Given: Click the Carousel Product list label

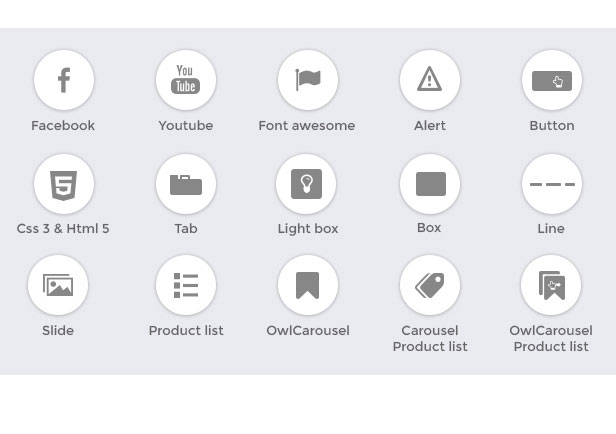Looking at the screenshot, I should tap(430, 339).
